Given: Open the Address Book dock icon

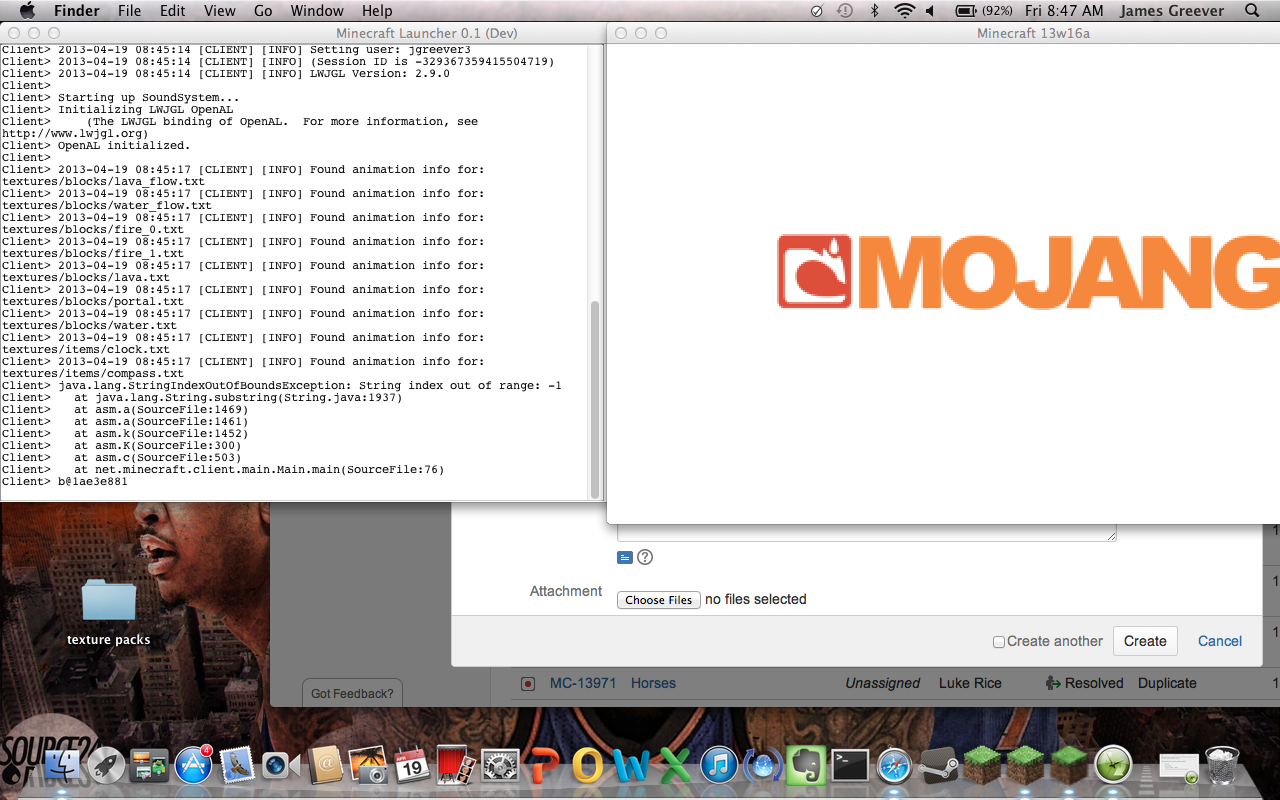Looking at the screenshot, I should [325, 765].
